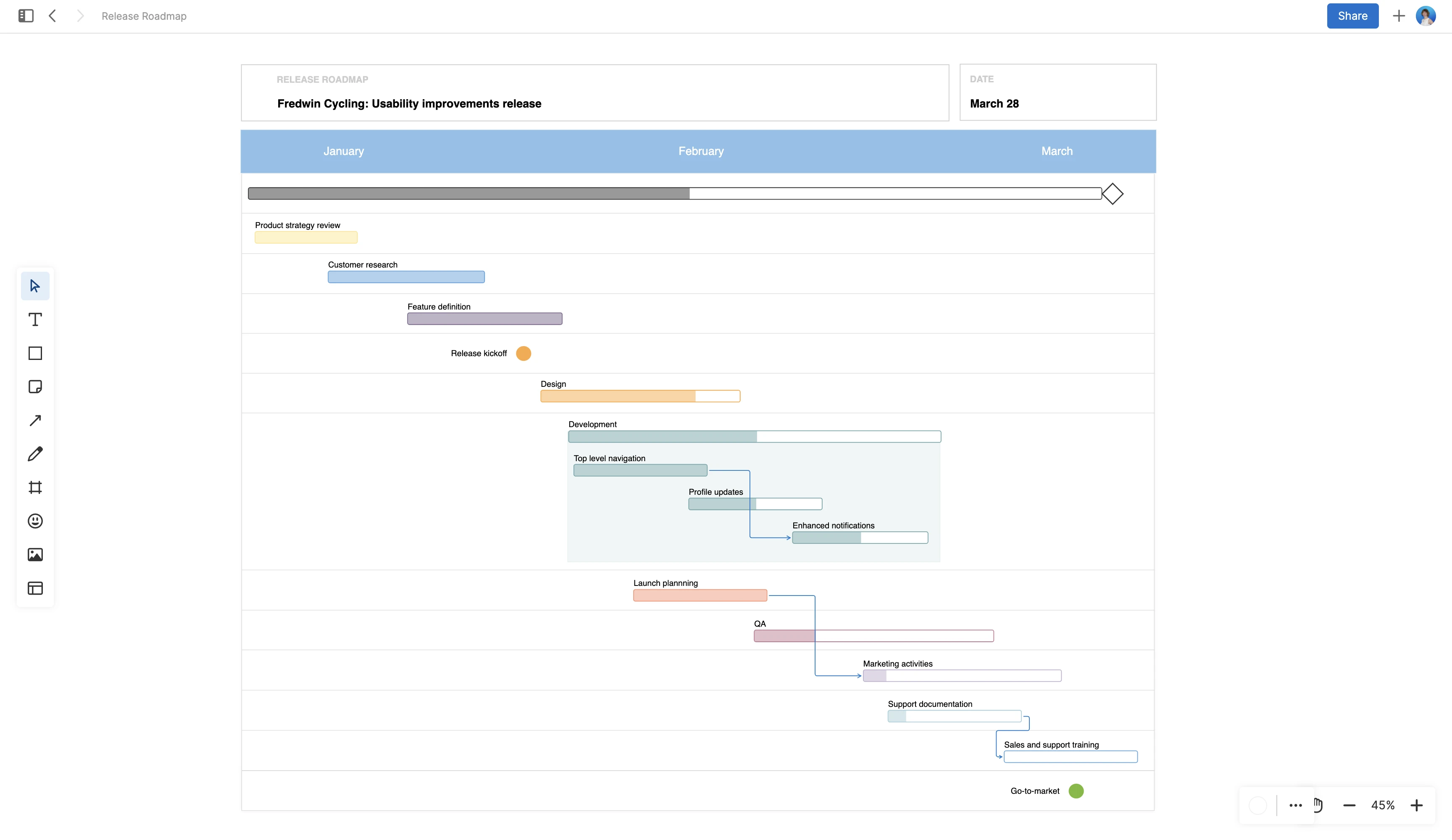Open the three-dots more options menu

click(1295, 806)
